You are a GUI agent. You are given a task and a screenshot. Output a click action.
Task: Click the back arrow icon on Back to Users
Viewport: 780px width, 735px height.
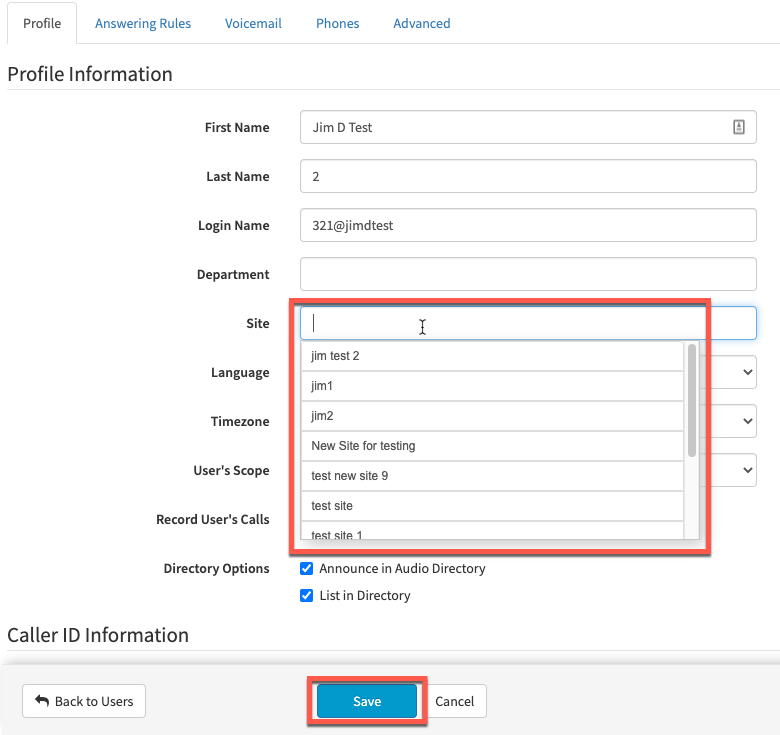click(x=42, y=701)
